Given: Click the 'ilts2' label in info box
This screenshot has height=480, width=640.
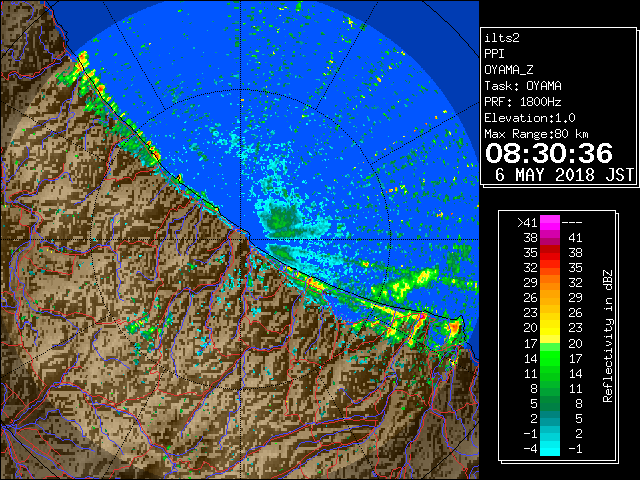Looking at the screenshot, I should [x=502, y=38].
